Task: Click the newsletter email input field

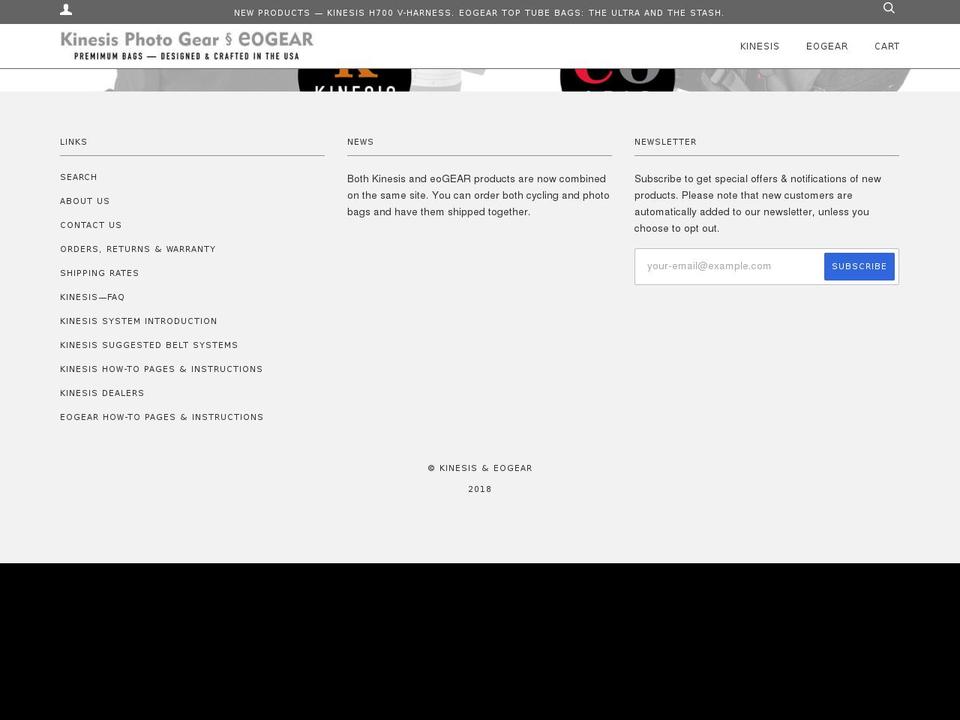Action: point(729,266)
